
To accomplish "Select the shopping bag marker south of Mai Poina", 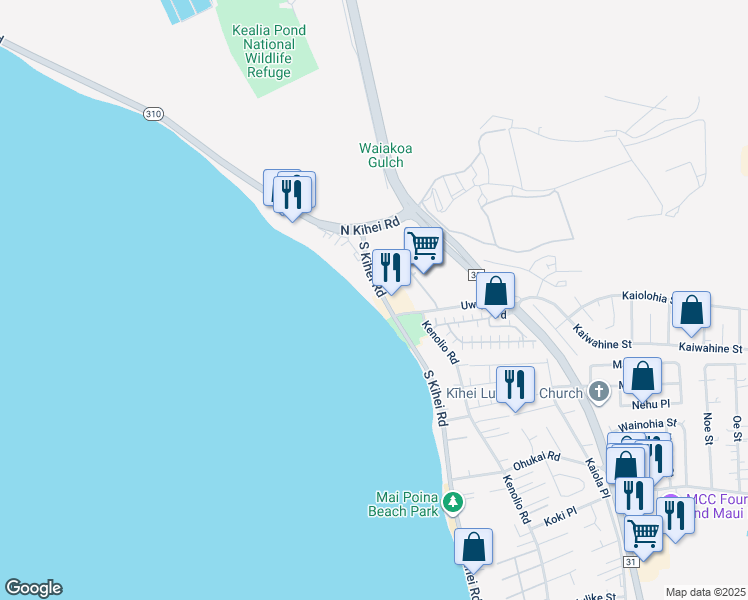I will coord(473,547).
